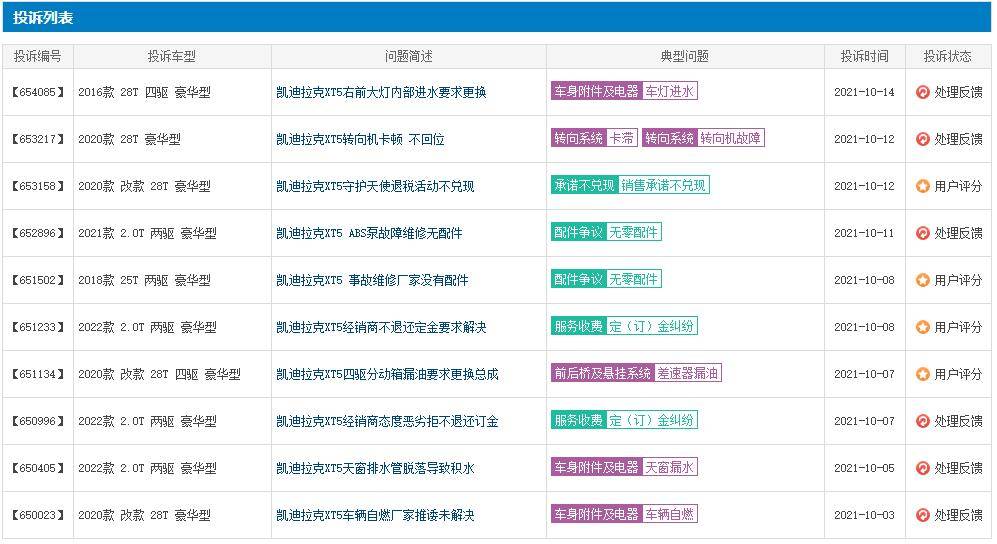This screenshot has width=997, height=544.
Task: Click the 典型问题 column header
Action: (x=685, y=57)
